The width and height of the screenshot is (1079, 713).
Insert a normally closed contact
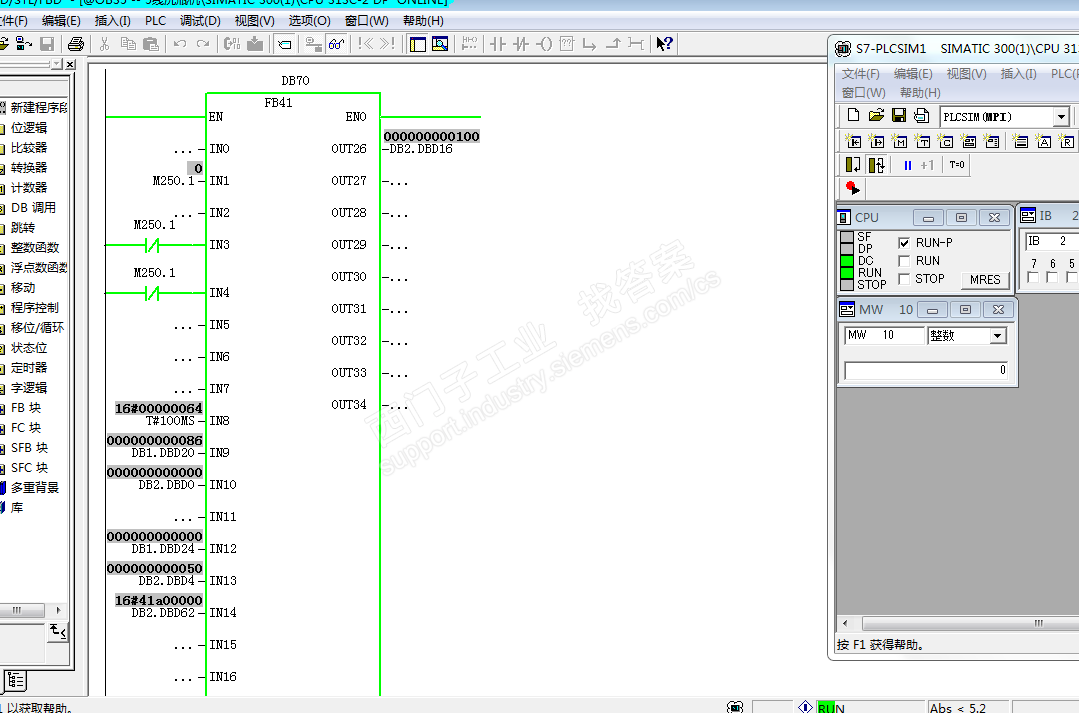coord(521,44)
